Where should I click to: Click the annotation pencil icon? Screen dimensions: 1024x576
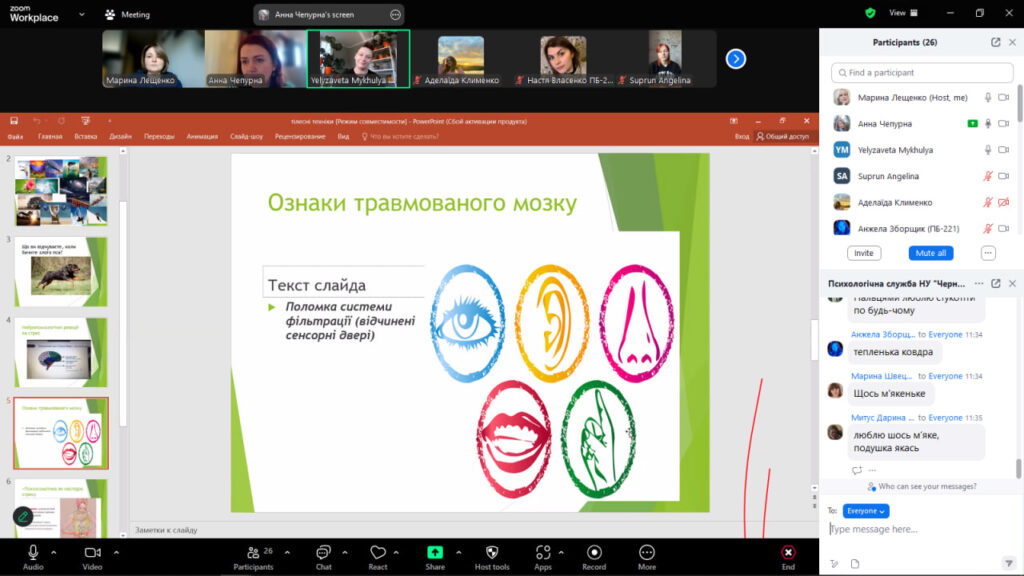coord(23,517)
